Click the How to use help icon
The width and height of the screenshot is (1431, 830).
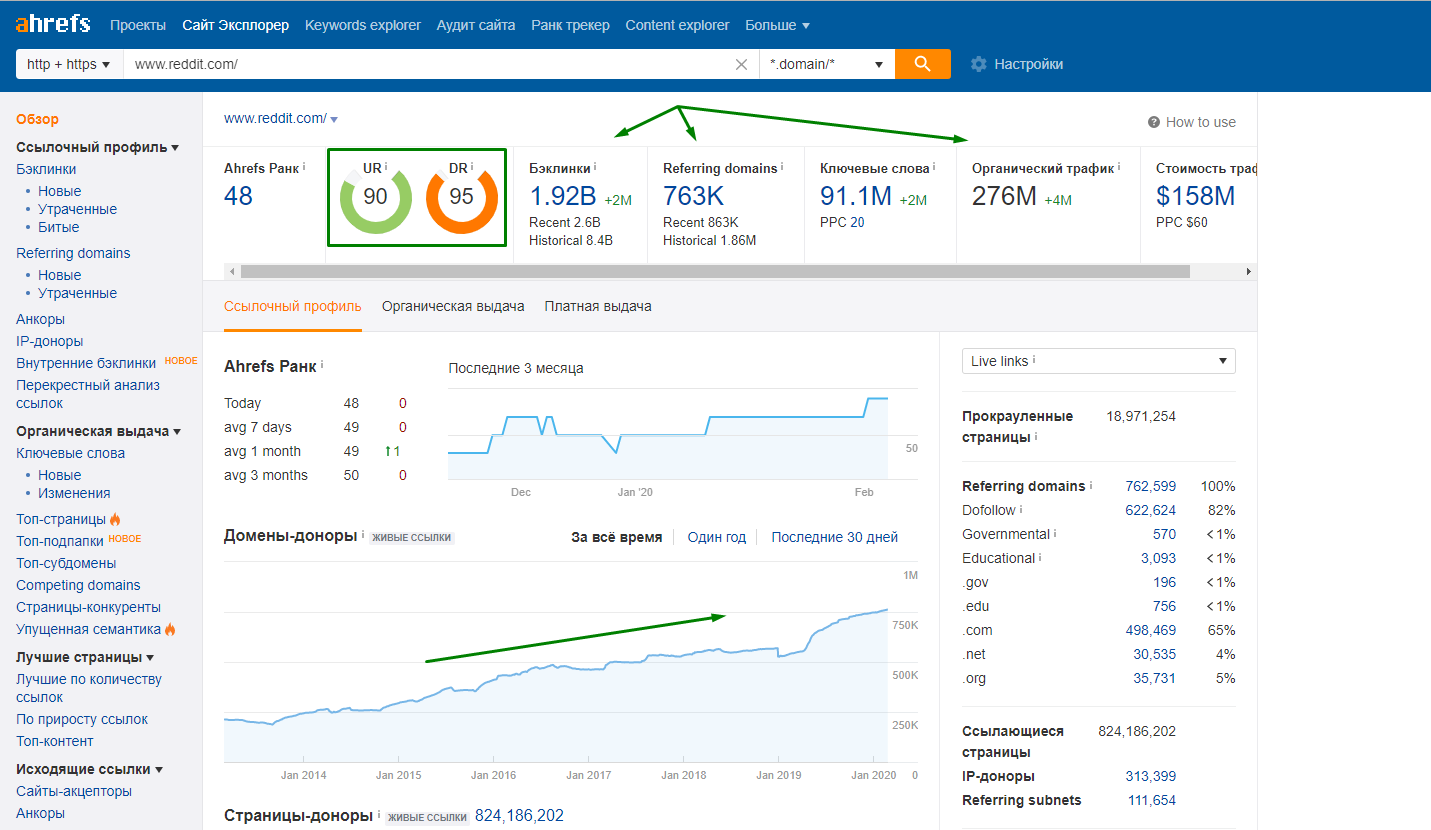pos(1154,122)
